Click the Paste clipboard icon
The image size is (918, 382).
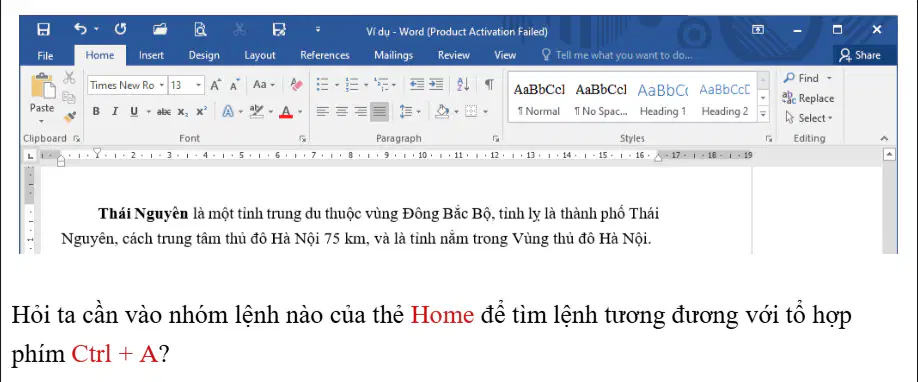(42, 86)
